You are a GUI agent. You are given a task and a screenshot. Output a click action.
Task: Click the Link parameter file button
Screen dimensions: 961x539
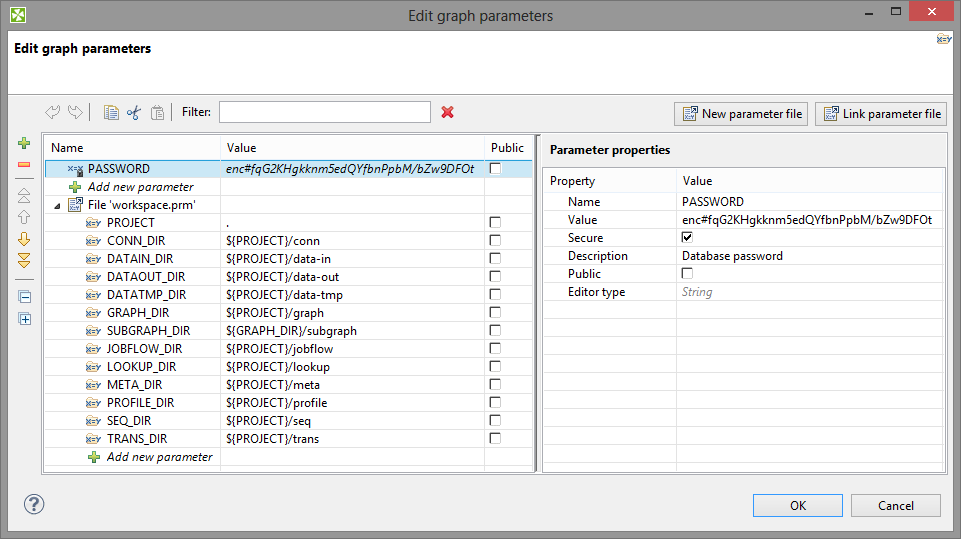click(x=881, y=114)
